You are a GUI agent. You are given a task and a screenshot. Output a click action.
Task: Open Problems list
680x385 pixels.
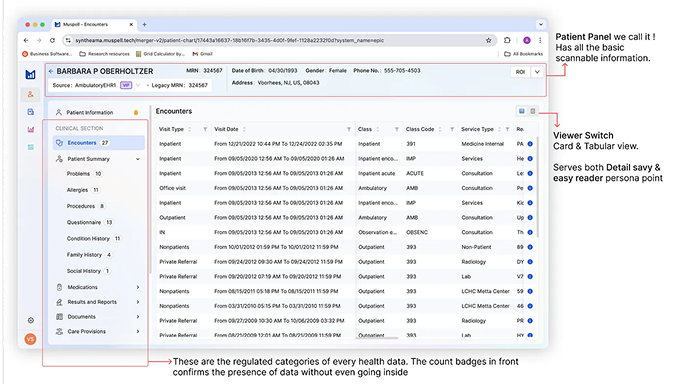coord(84,174)
